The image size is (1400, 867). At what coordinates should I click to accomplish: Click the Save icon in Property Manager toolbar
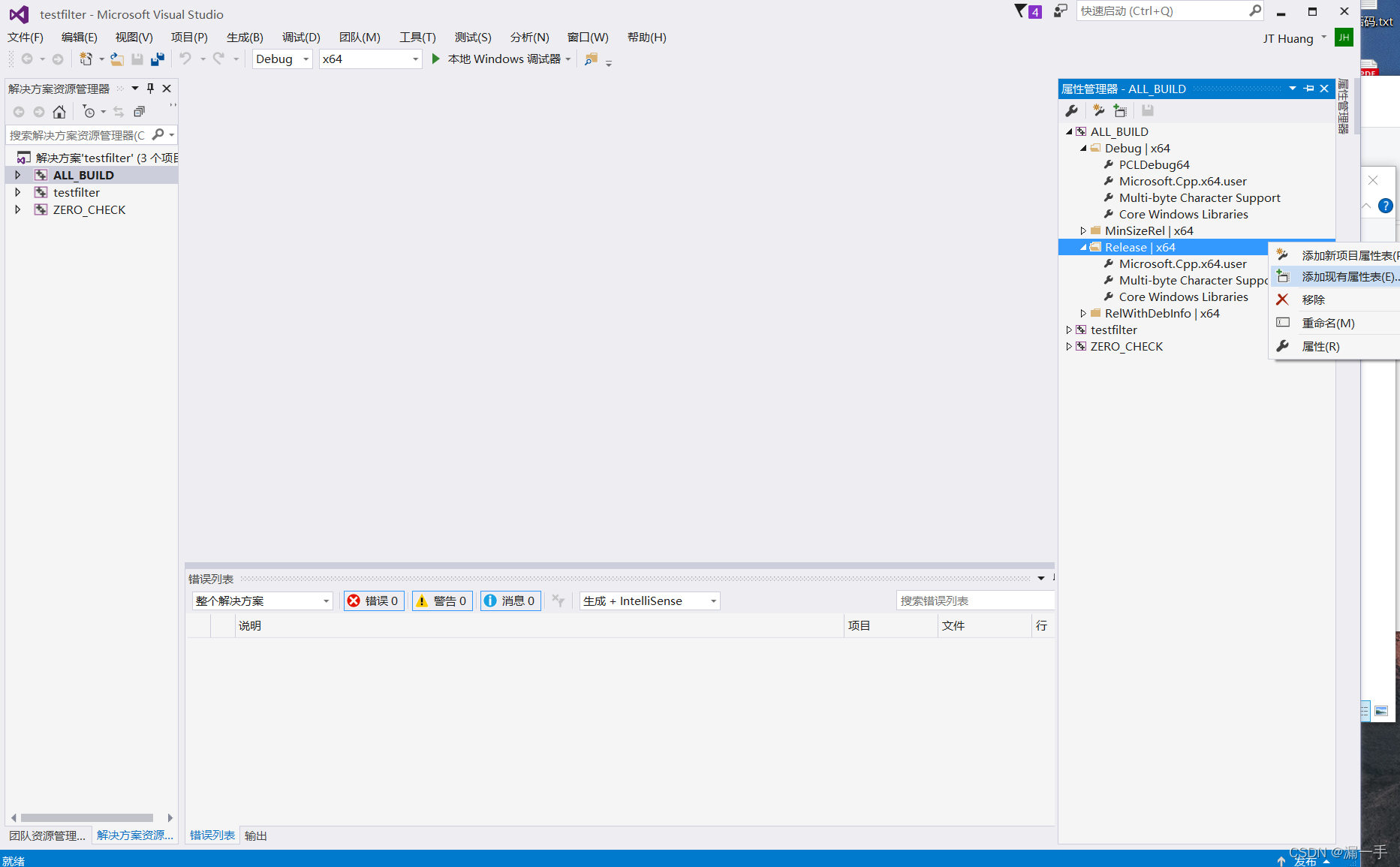(1147, 110)
